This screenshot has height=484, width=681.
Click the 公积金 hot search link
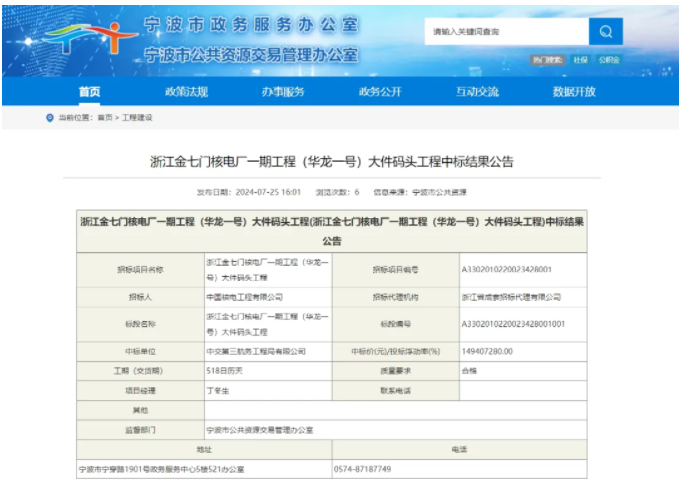(609, 60)
